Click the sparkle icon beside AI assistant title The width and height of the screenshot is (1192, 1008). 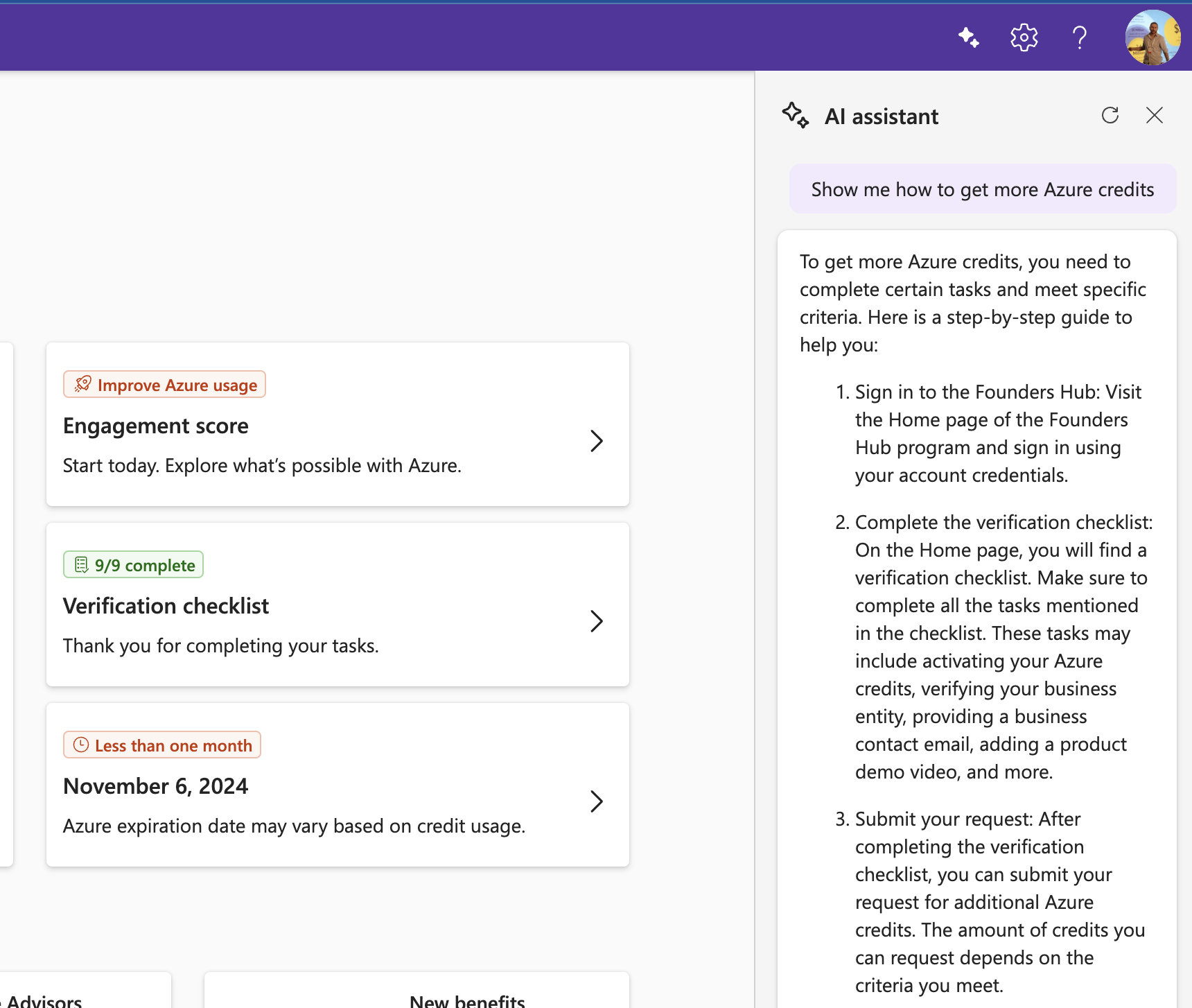[x=796, y=115]
